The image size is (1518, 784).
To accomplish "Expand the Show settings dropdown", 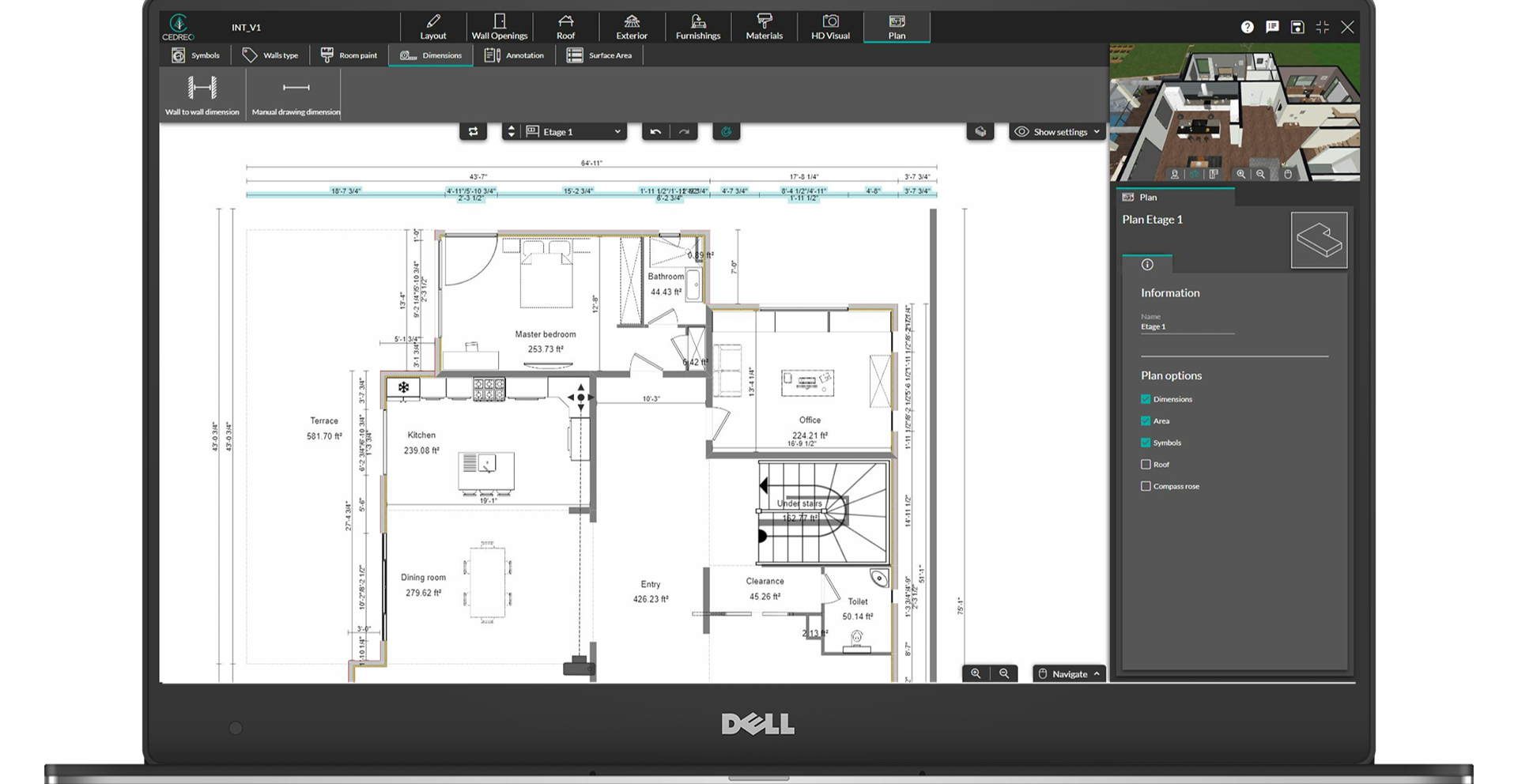I will (x=1058, y=132).
